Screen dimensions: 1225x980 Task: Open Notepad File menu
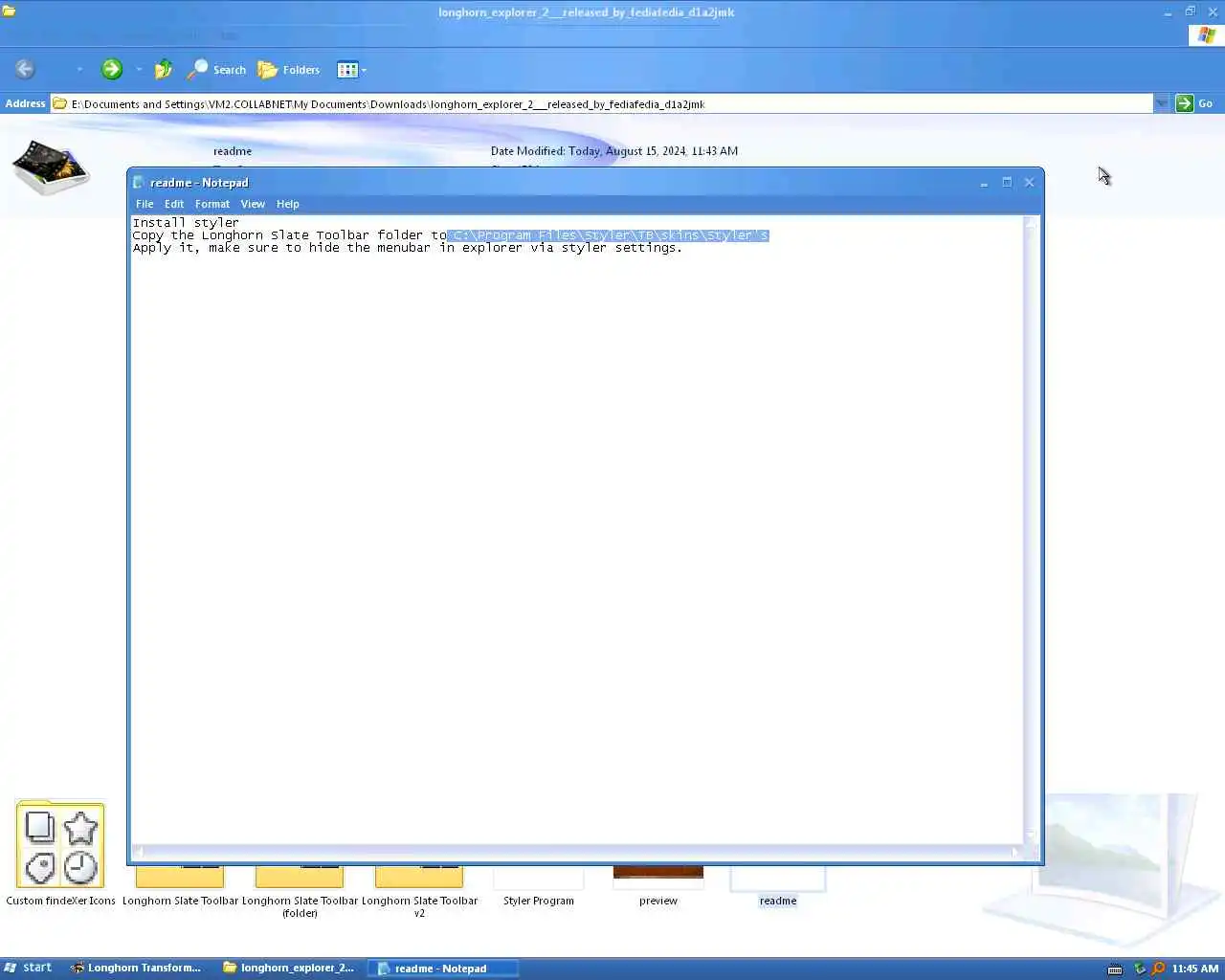click(145, 204)
